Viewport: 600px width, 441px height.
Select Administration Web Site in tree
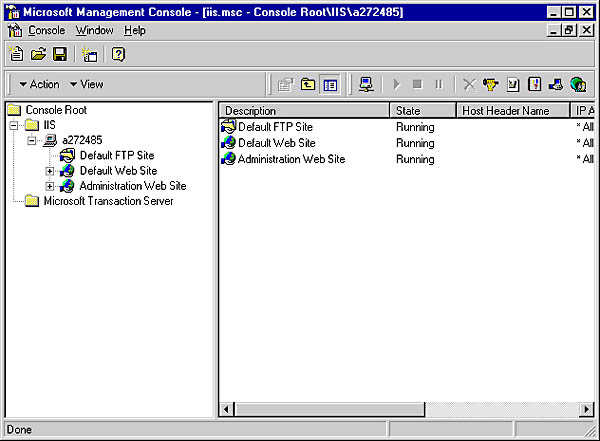[x=133, y=186]
